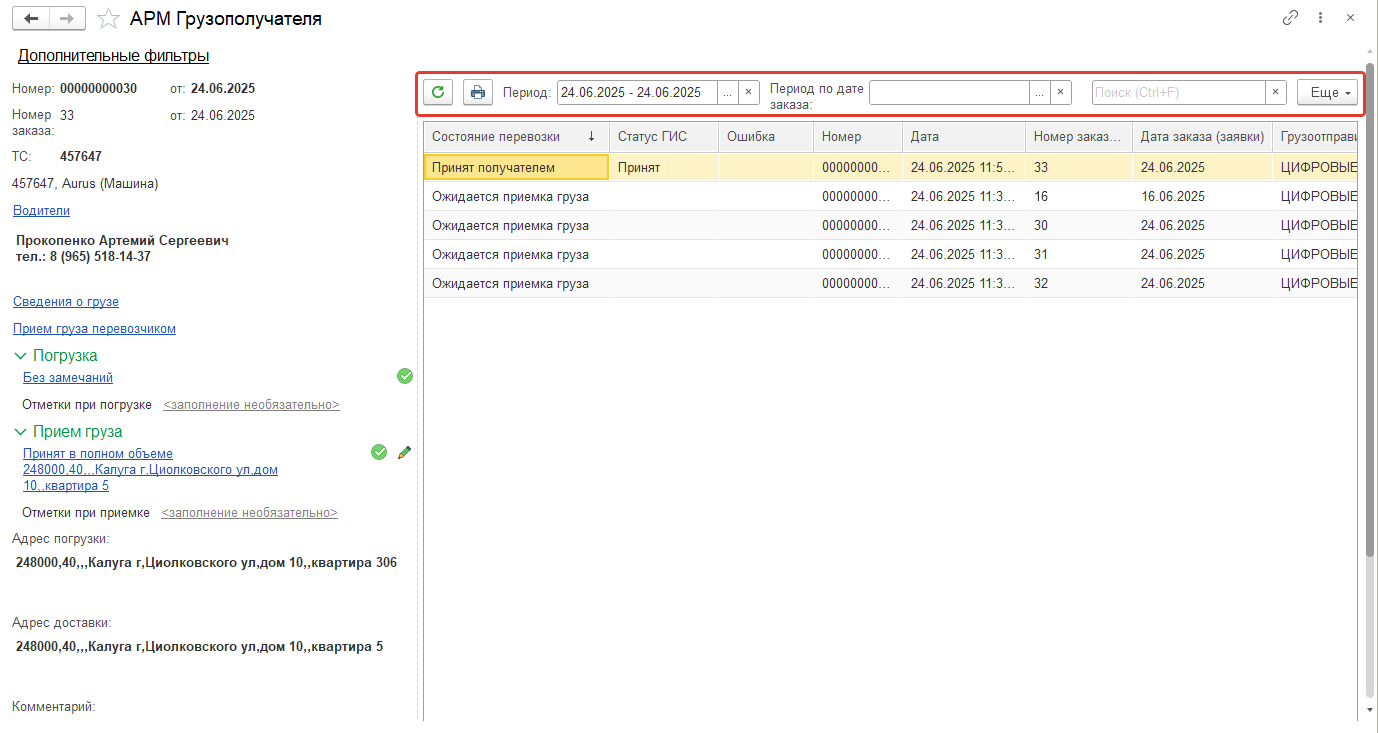
Task: Collapse the Прием груза section
Action: [x=20, y=432]
